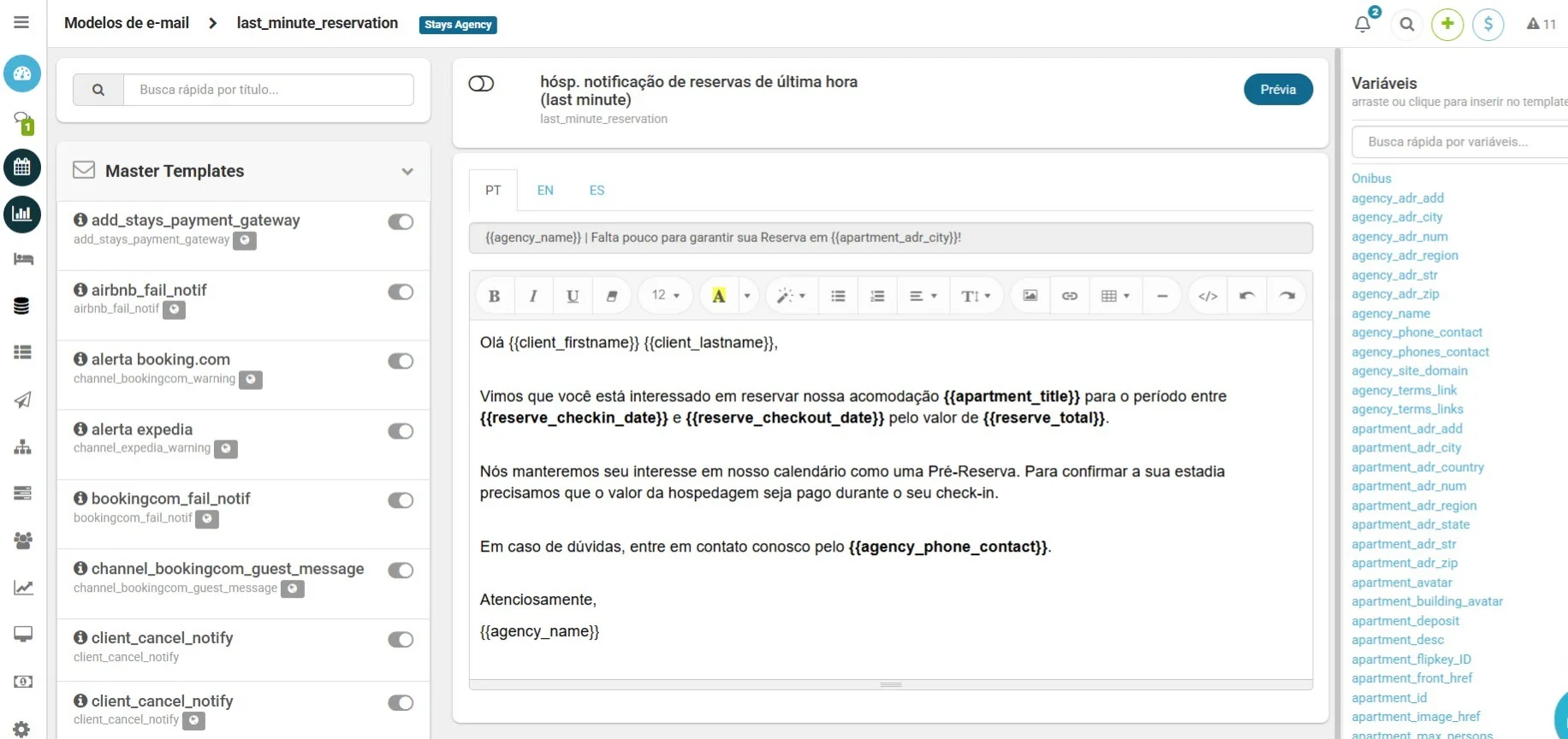Redo the last editor change
The height and width of the screenshot is (739, 1568).
(x=1287, y=296)
